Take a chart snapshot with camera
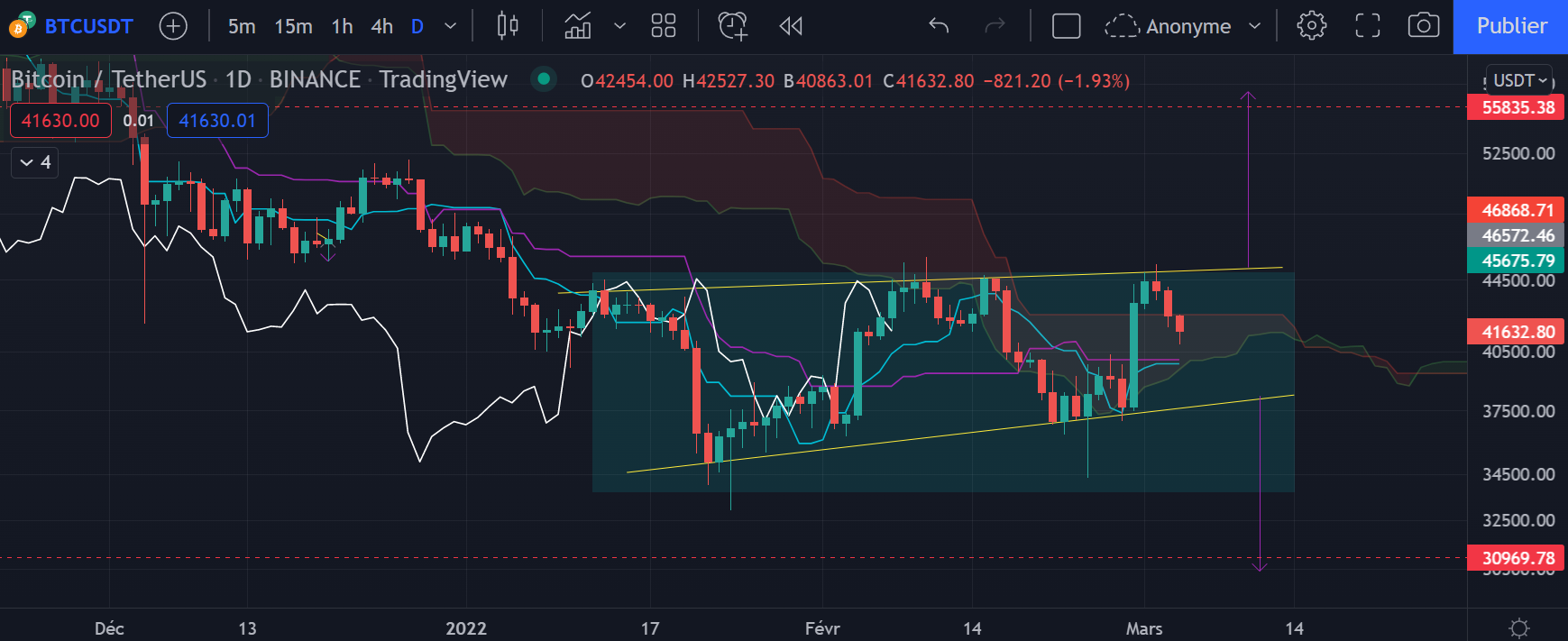This screenshot has height=641, width=1568. [1423, 26]
